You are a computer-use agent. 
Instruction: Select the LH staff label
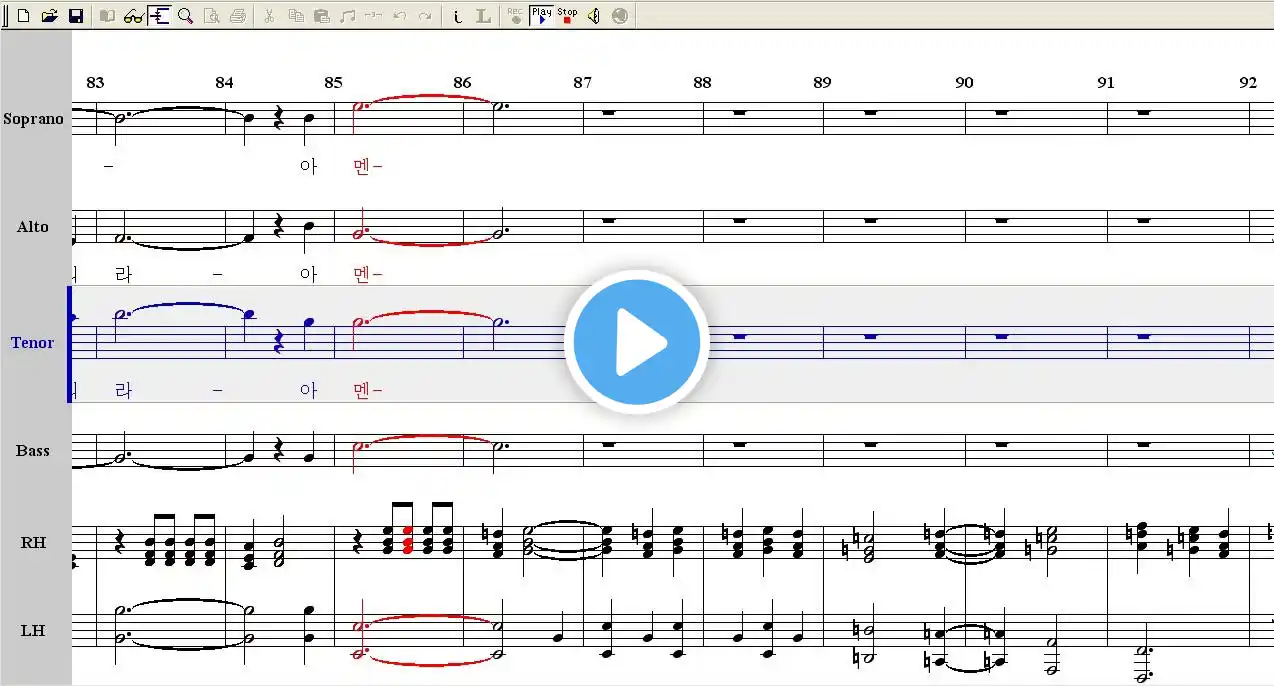(x=33, y=631)
